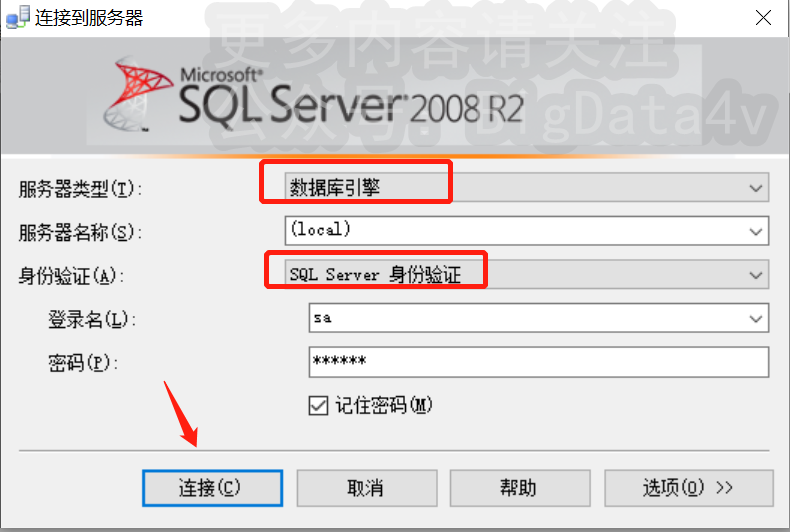Open the 服务器名称 dropdown arrow
Screen dimensions: 790x532
click(755, 231)
